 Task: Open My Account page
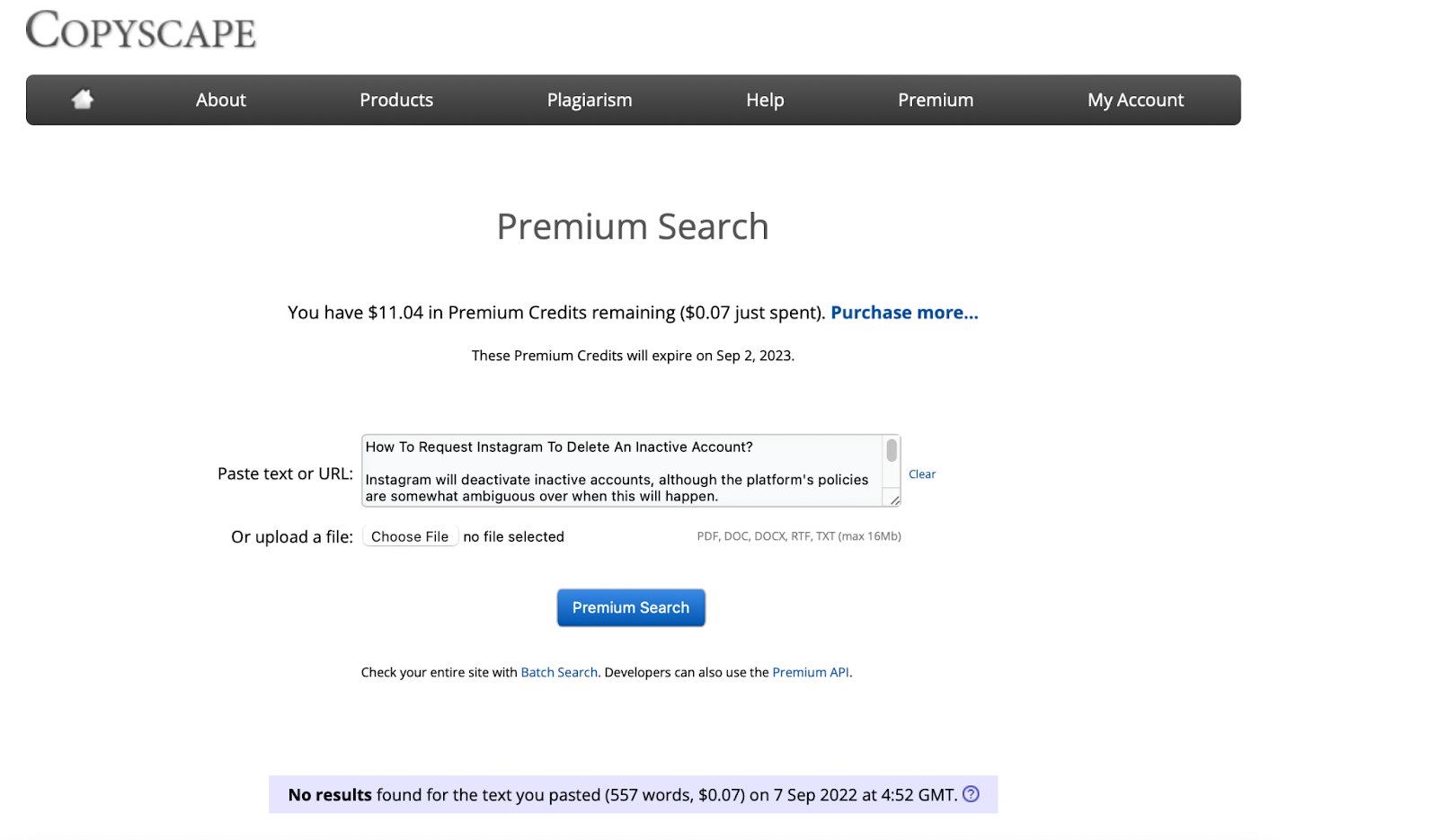tap(1136, 100)
